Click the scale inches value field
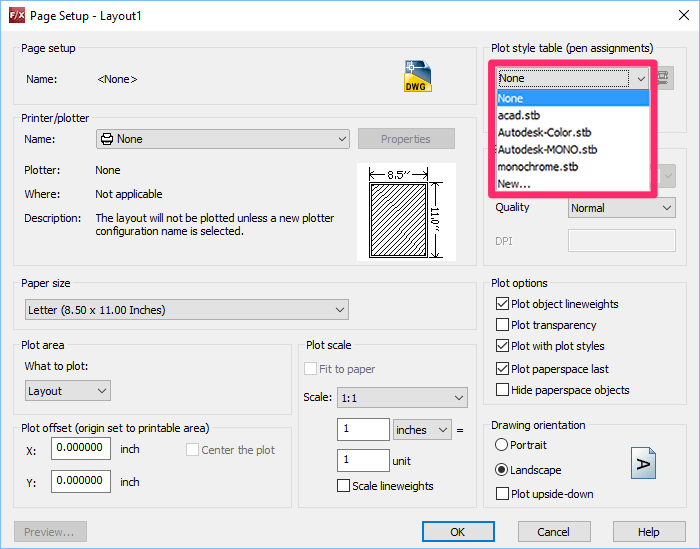Screen dimensions: 700x549 [x=363, y=429]
